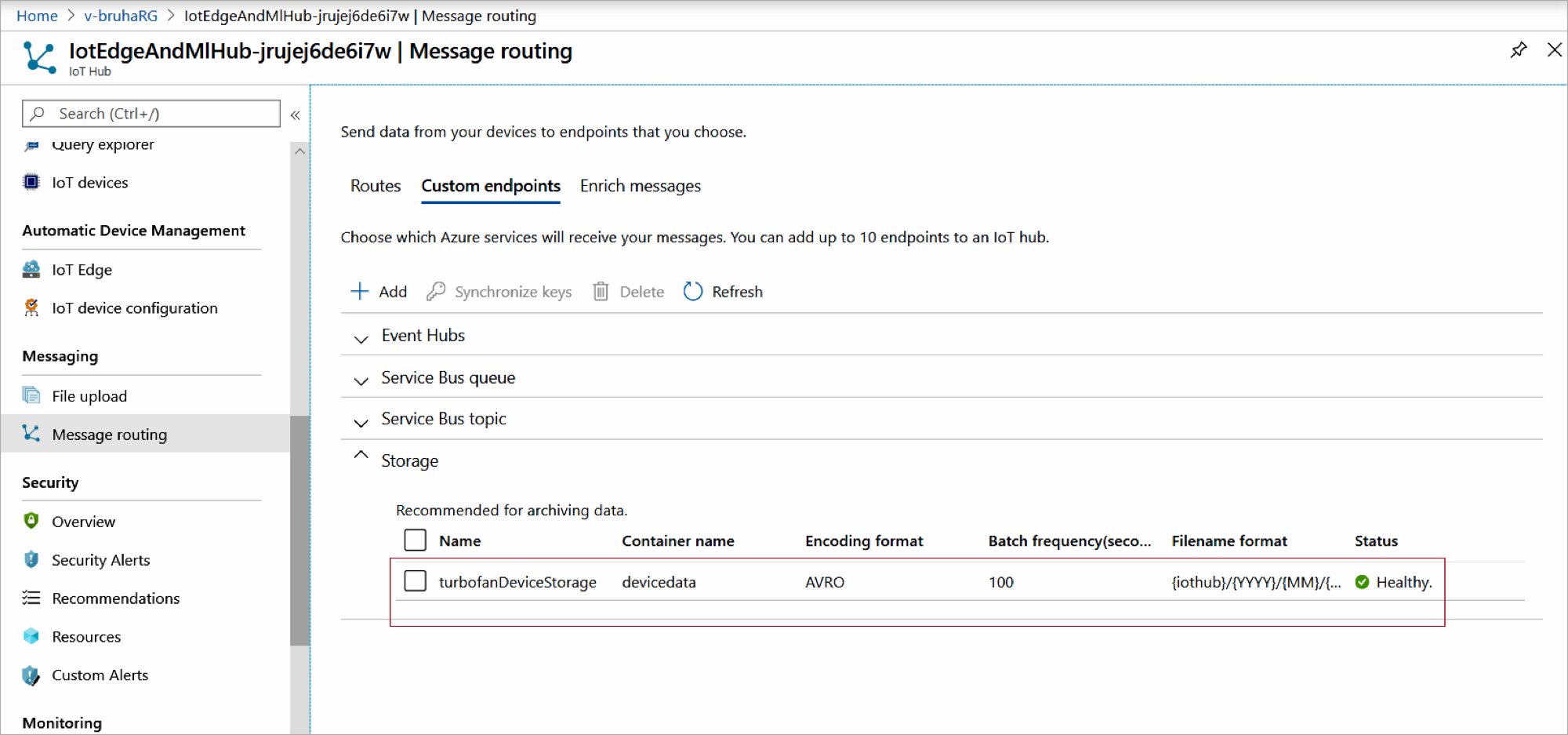Click the Recommendations list icon
Image resolution: width=1568 pixels, height=735 pixels.
[x=31, y=598]
